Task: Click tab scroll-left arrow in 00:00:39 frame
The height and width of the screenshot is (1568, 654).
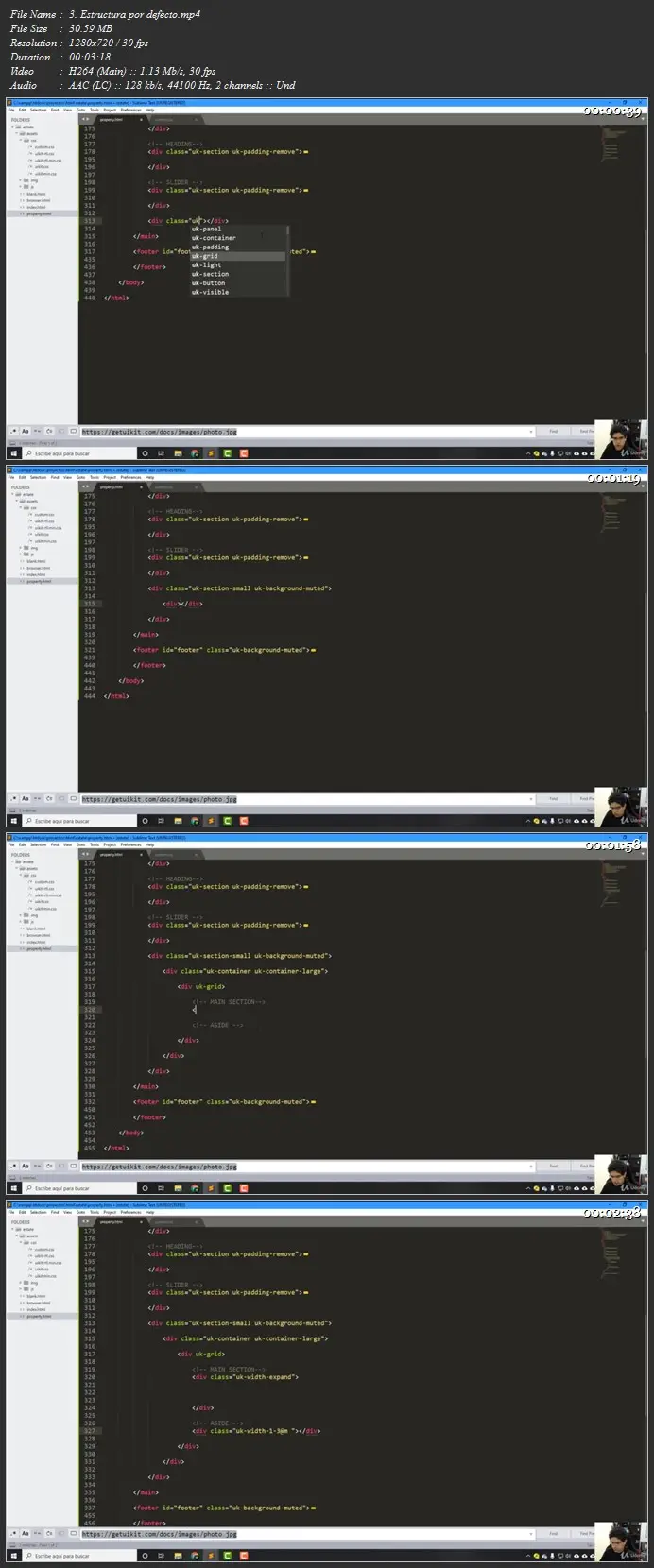Action: coord(82,119)
